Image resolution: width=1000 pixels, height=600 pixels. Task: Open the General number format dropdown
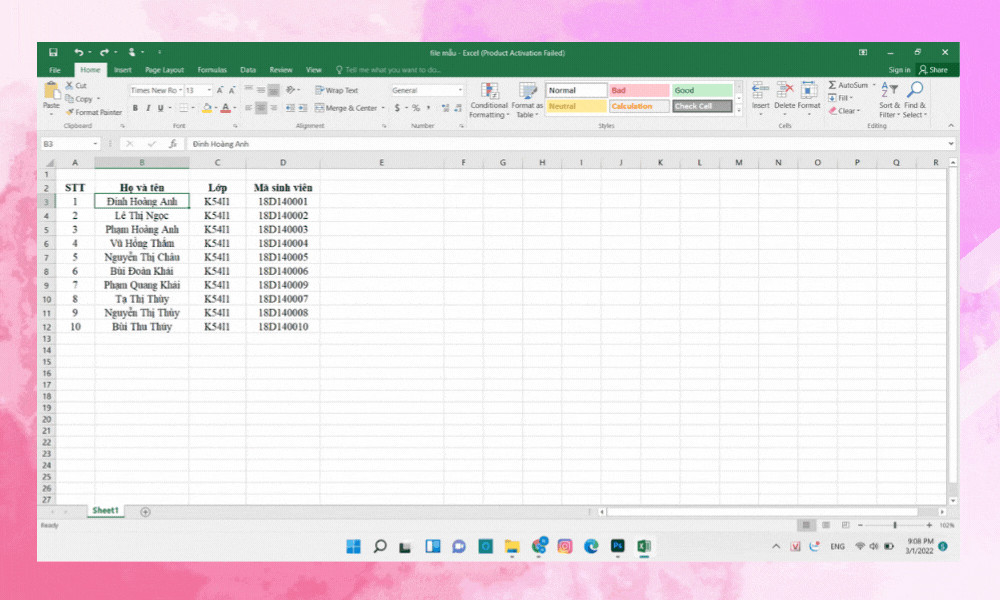pos(460,90)
